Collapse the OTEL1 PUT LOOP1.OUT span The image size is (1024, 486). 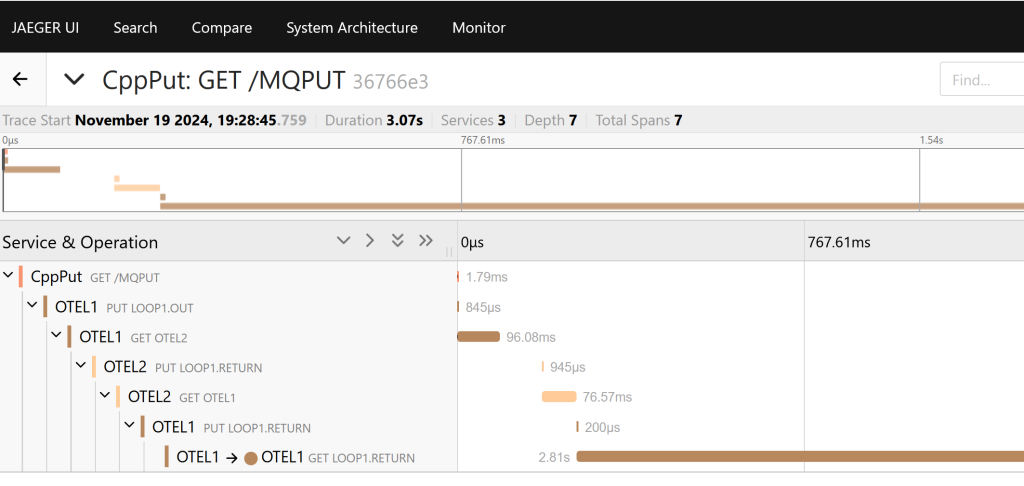(x=33, y=307)
